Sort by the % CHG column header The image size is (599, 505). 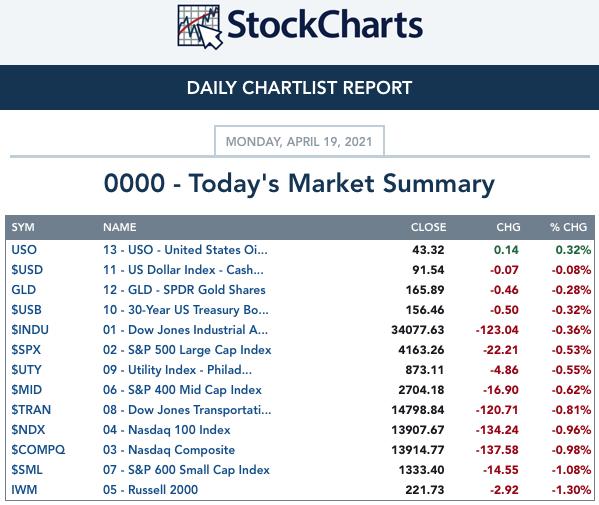tap(568, 227)
